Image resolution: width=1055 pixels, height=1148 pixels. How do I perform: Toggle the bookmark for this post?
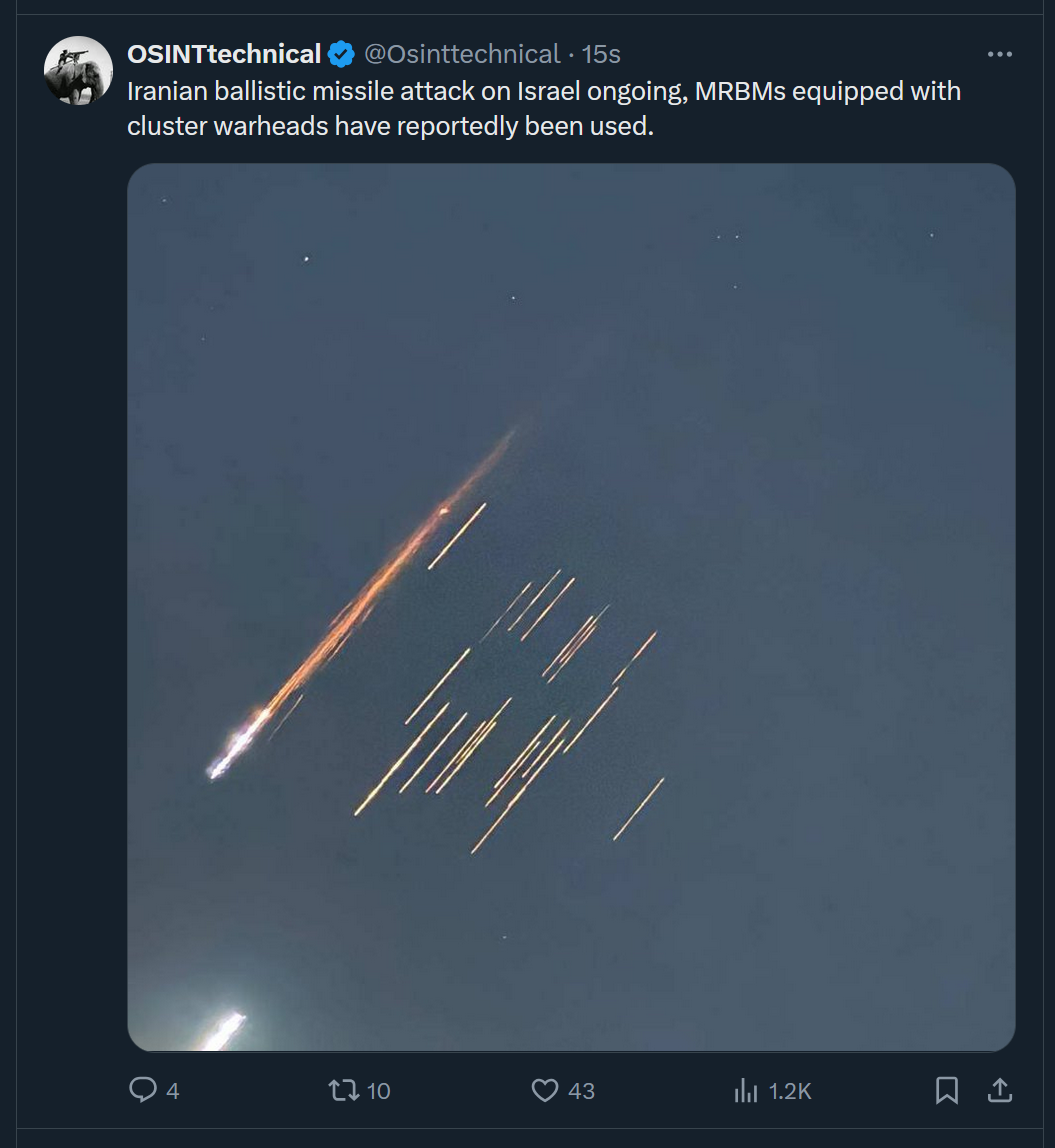[946, 1089]
